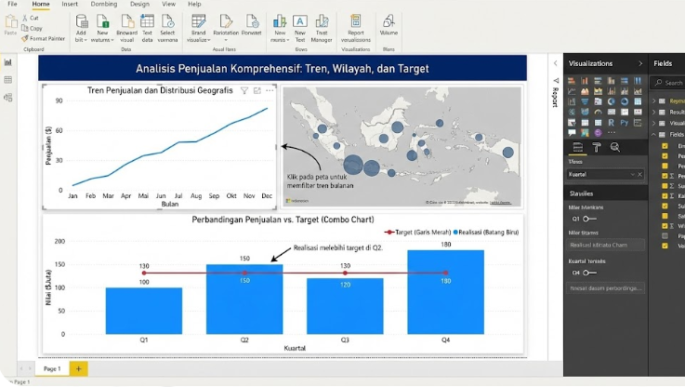Expand the yellow-highlighted table in Fields list
This screenshot has width=685, height=387.
tap(654, 101)
